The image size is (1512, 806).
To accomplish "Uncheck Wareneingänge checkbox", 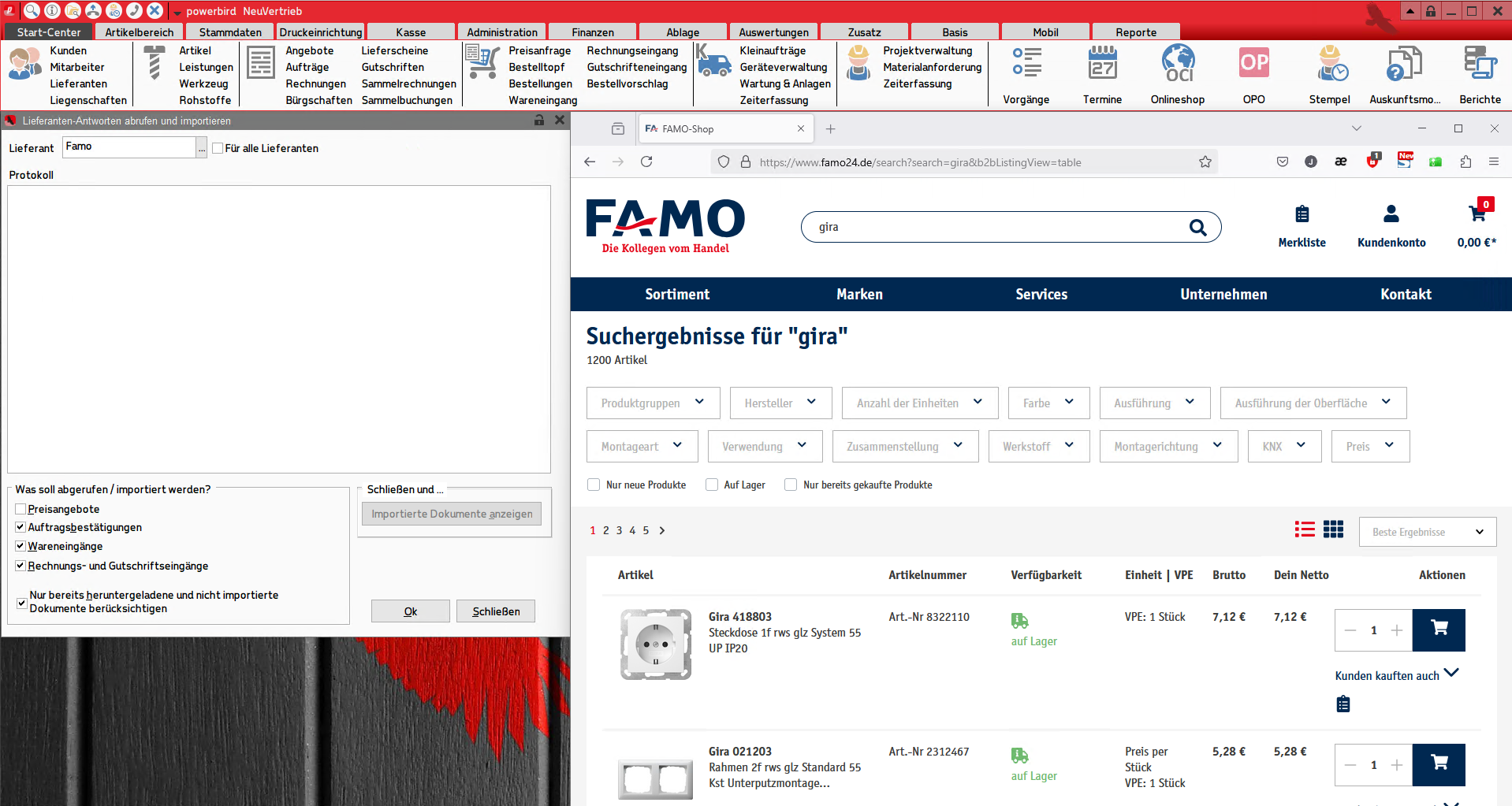I will tap(20, 546).
